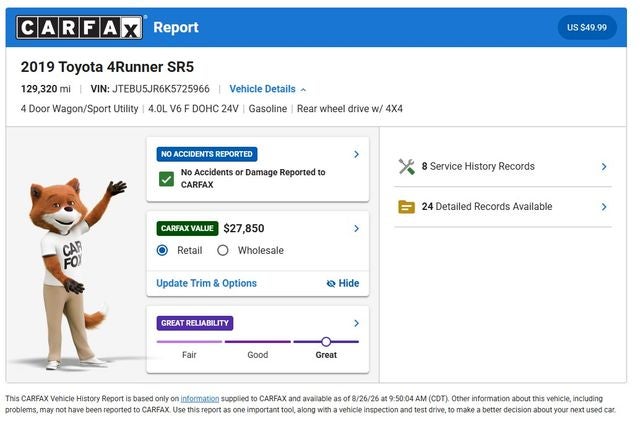Screen dimensions: 640x423
Task: Click the green checkmark no accidents icon
Action: (166, 179)
